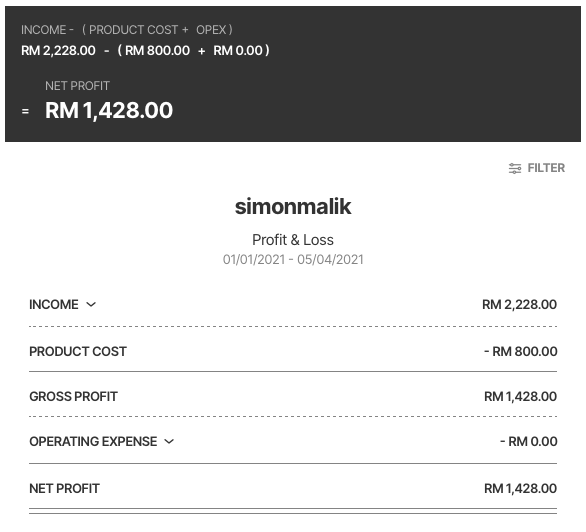Select the GROSS PROFIT row label
586x532 pixels.
point(73,396)
